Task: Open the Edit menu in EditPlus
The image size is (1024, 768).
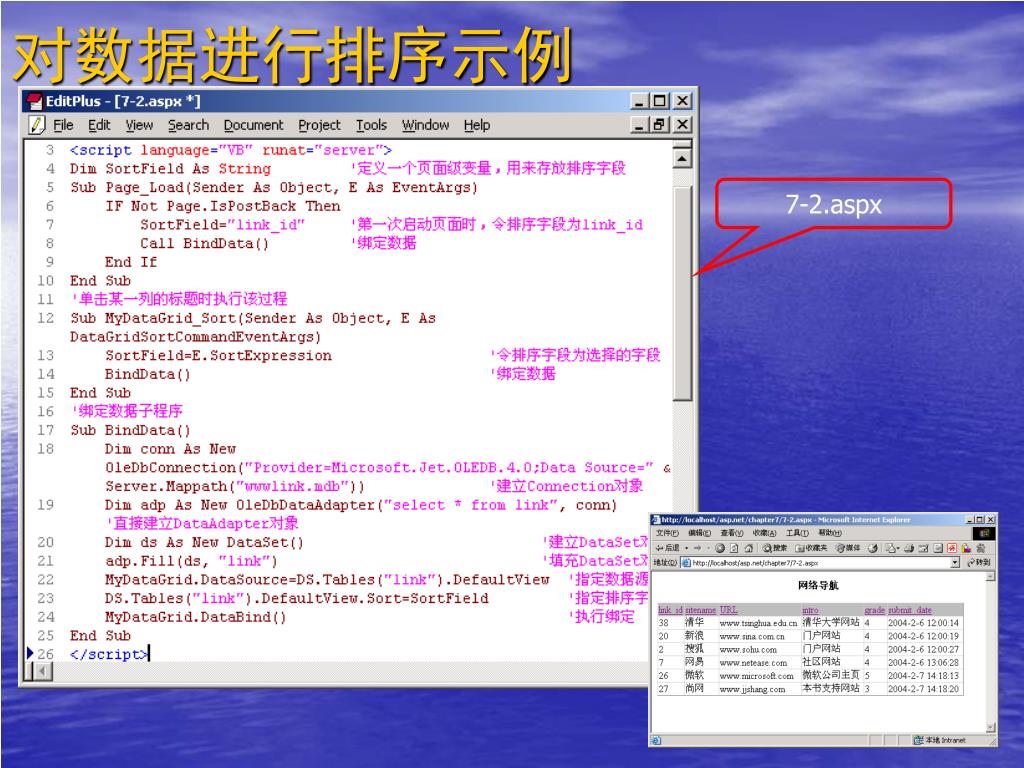Action: pos(99,125)
